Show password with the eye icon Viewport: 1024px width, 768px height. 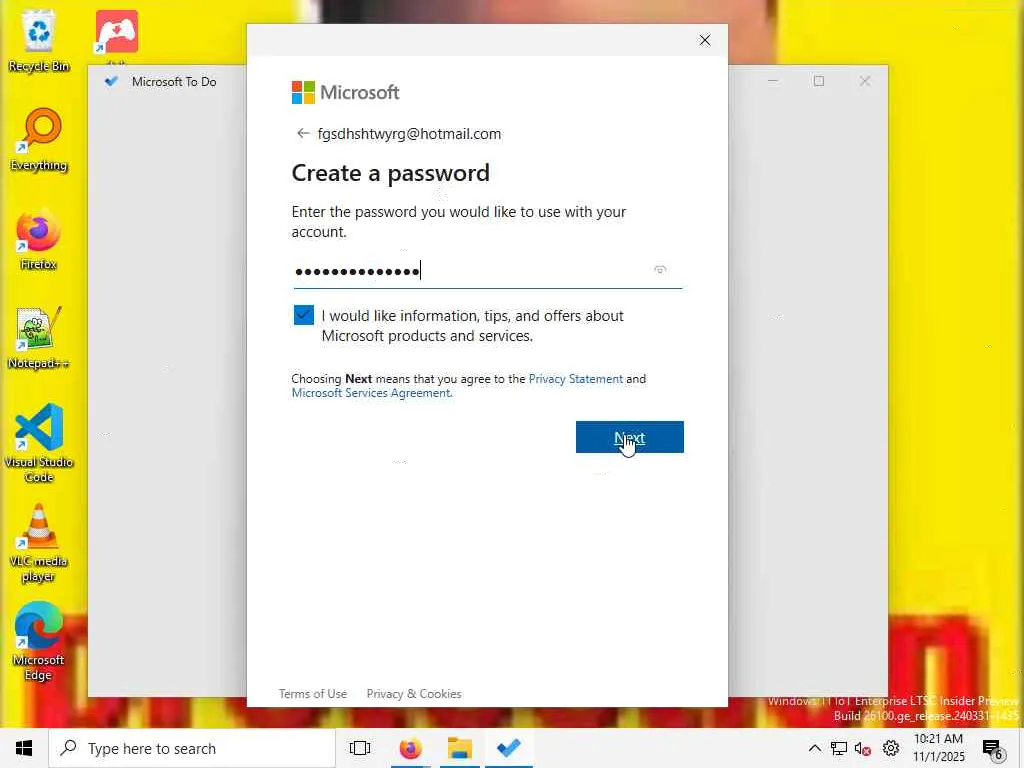point(660,270)
